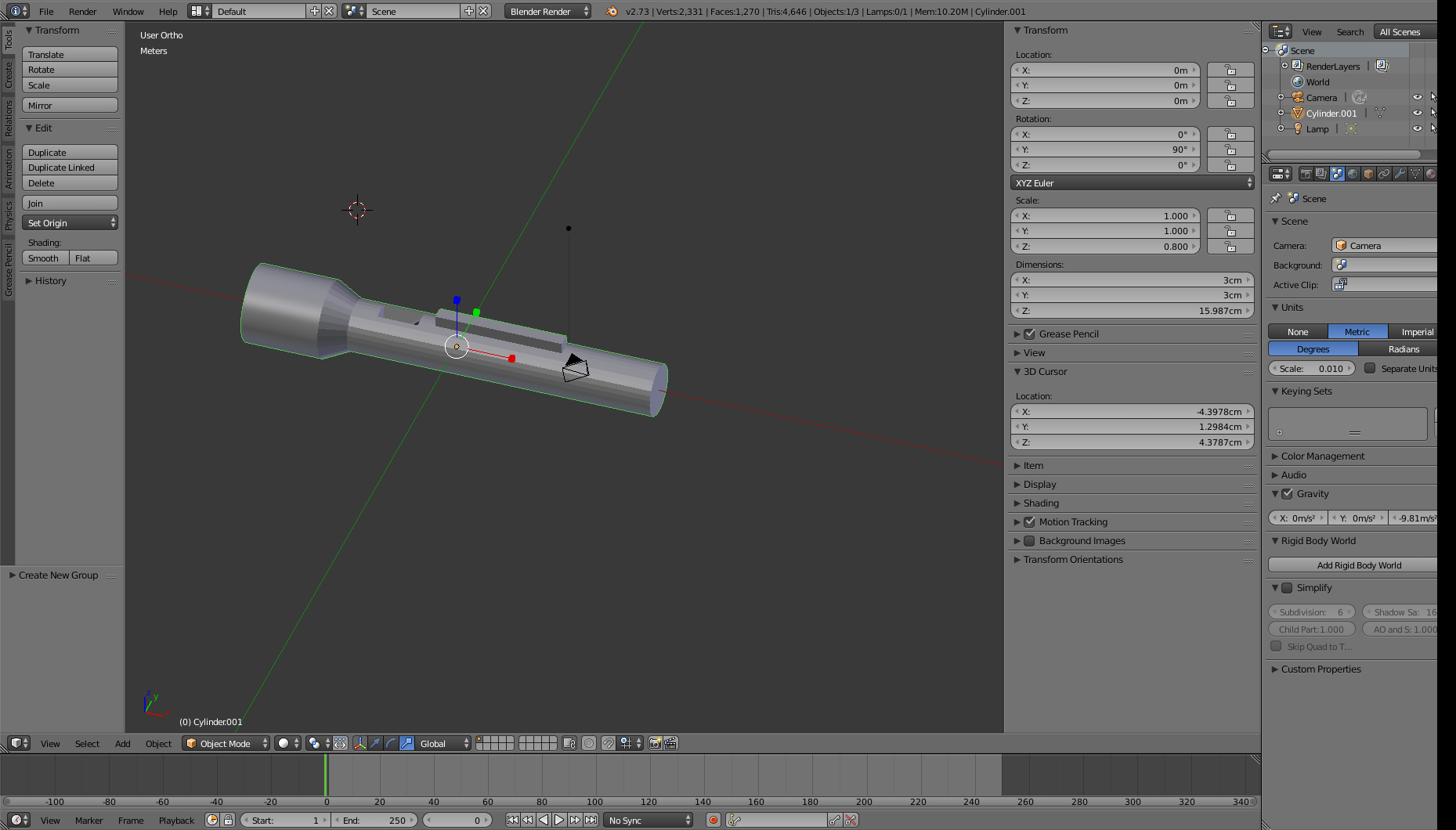Toggle the snap magnet icon in 3D header
This screenshot has height=830, width=1456.
pos(609,743)
